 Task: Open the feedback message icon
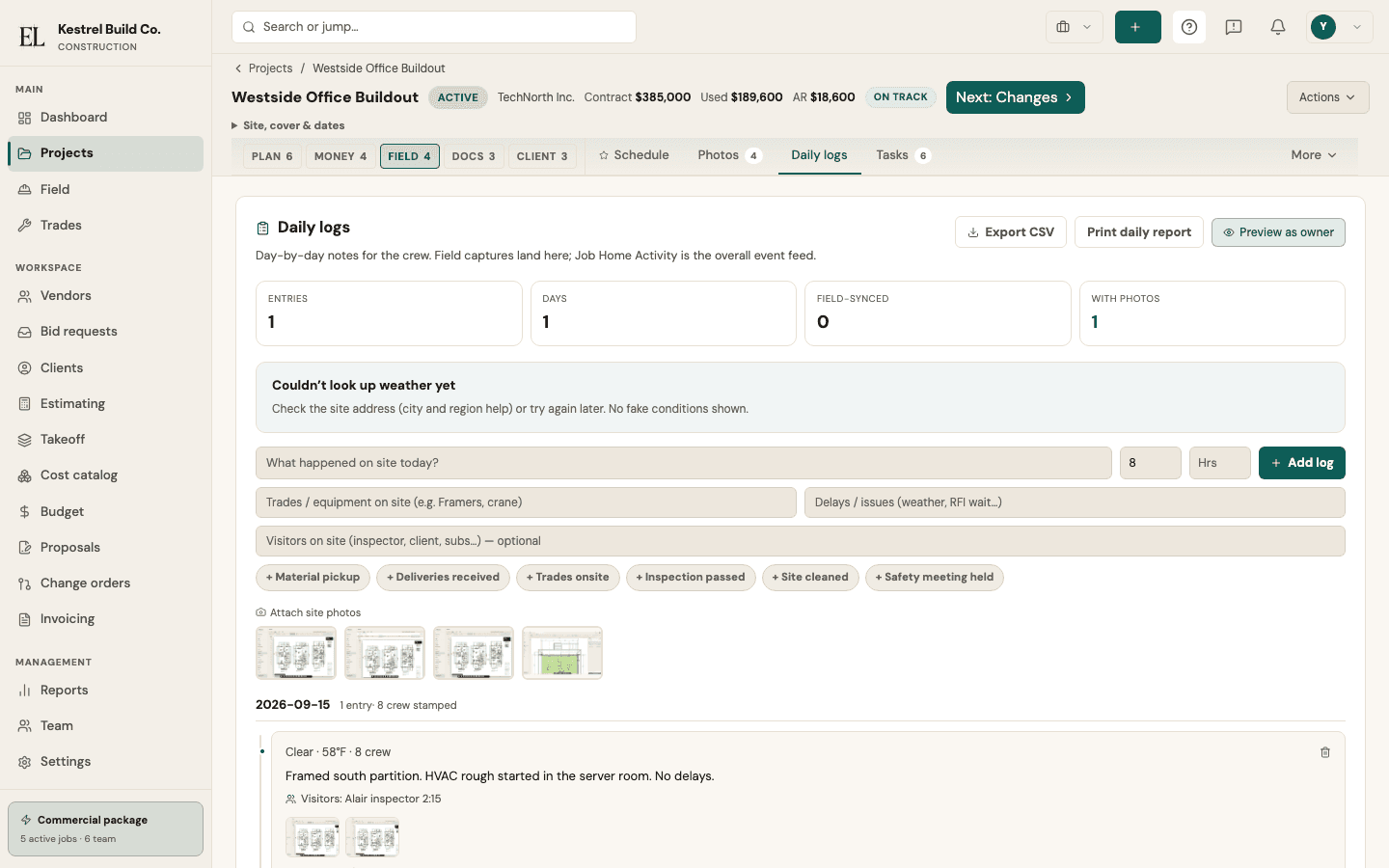click(x=1234, y=27)
